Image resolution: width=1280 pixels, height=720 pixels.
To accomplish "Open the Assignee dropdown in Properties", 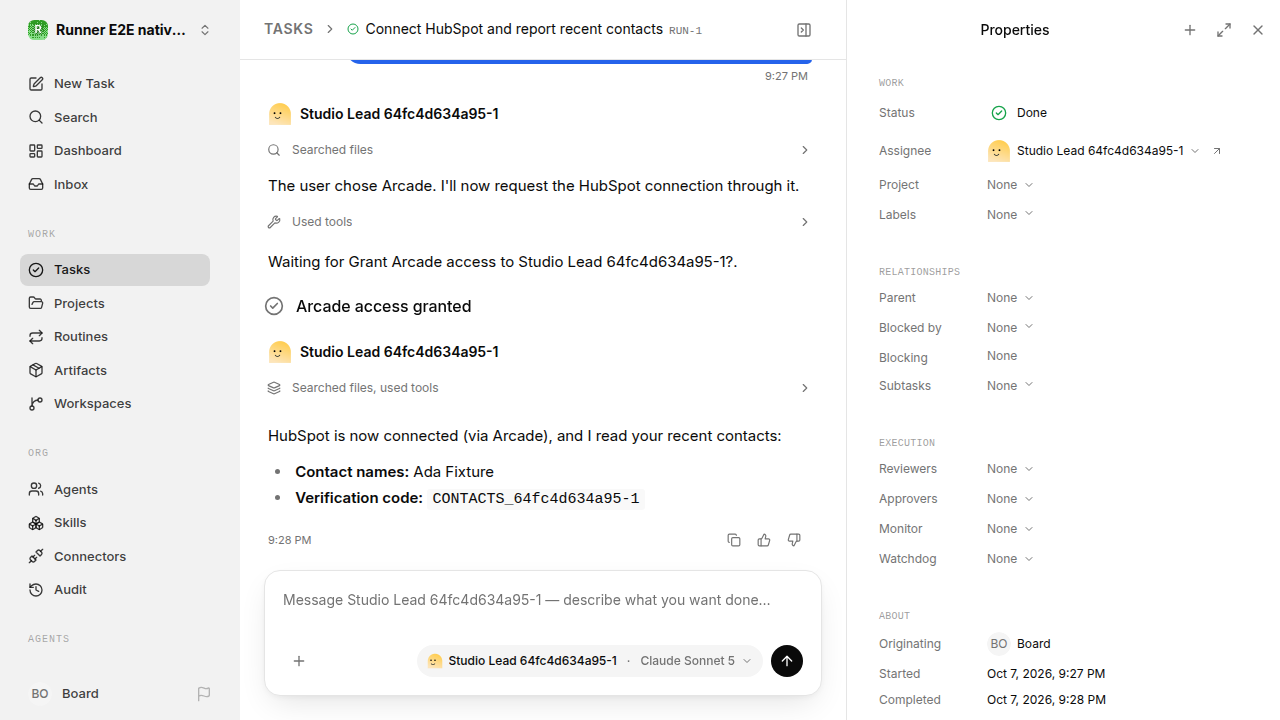I will pos(1094,151).
